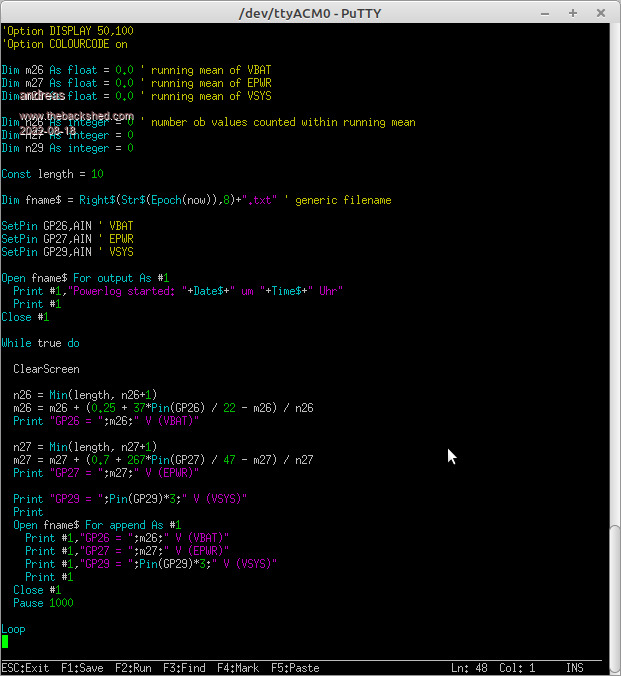This screenshot has width=621, height=676.
Task: Click the green text cursor block
Action: [x=5, y=642]
